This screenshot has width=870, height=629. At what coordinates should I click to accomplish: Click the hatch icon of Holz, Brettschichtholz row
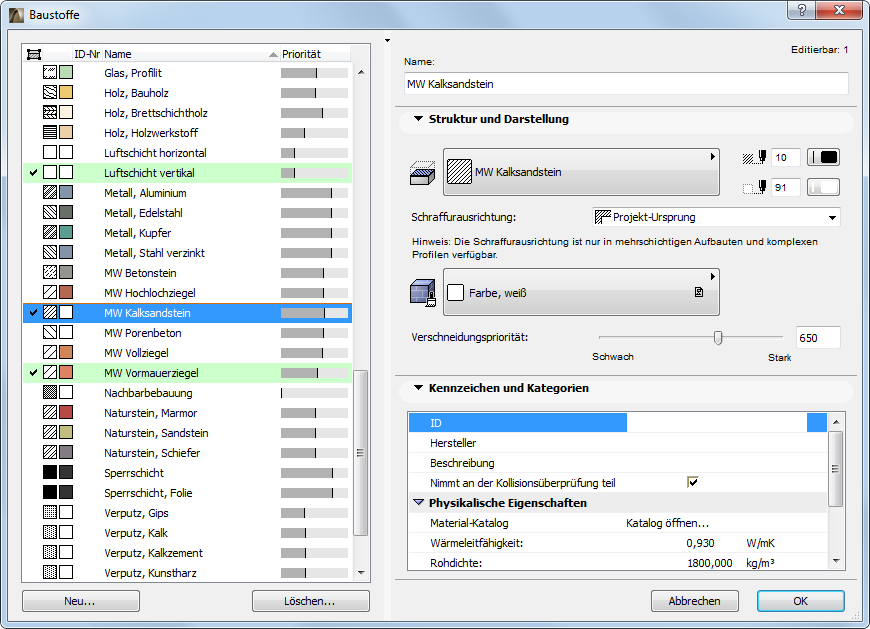(50, 113)
